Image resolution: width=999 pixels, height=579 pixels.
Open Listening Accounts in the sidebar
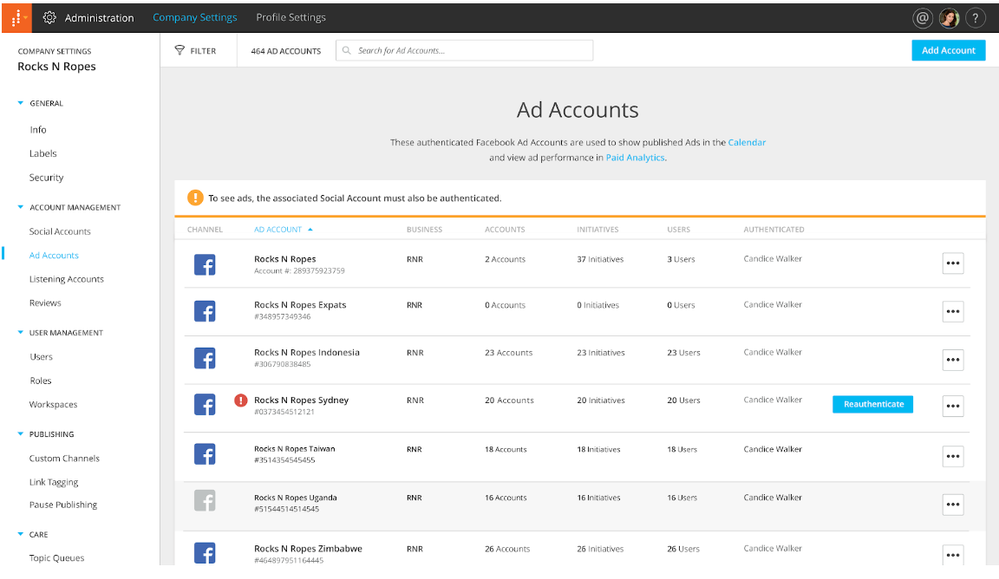coord(66,280)
